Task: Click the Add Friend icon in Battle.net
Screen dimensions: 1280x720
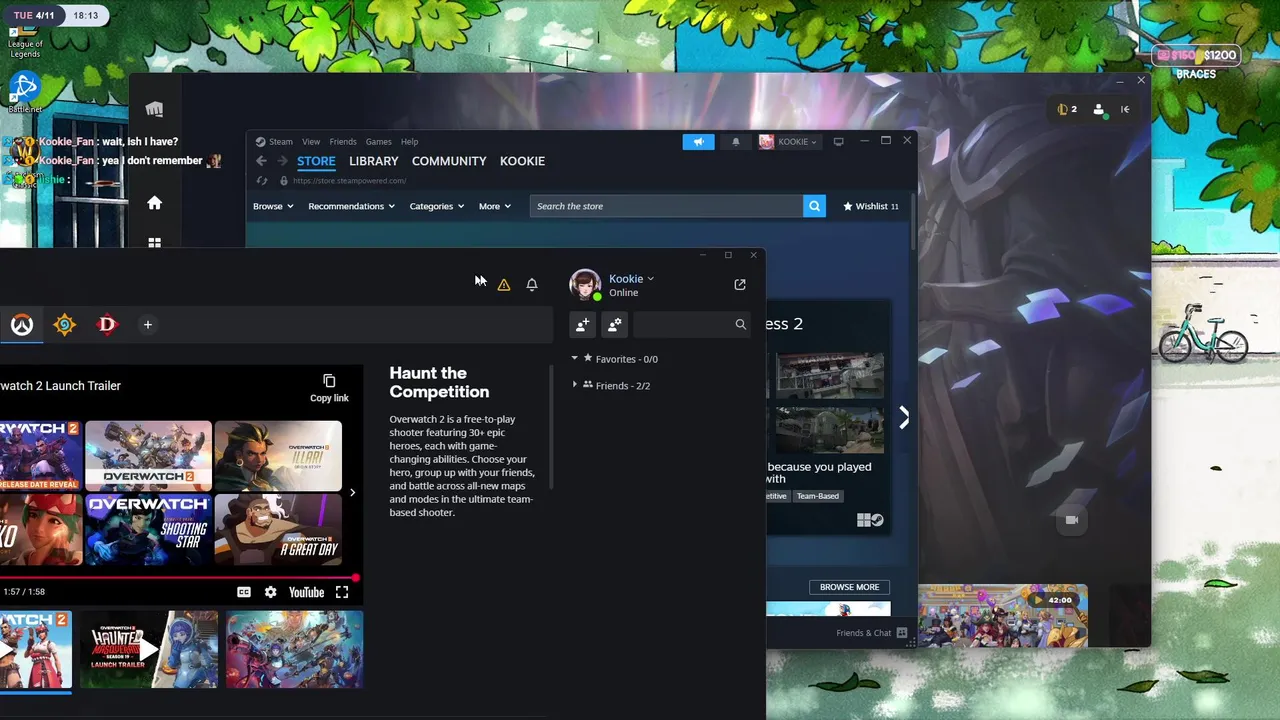Action: [x=583, y=325]
